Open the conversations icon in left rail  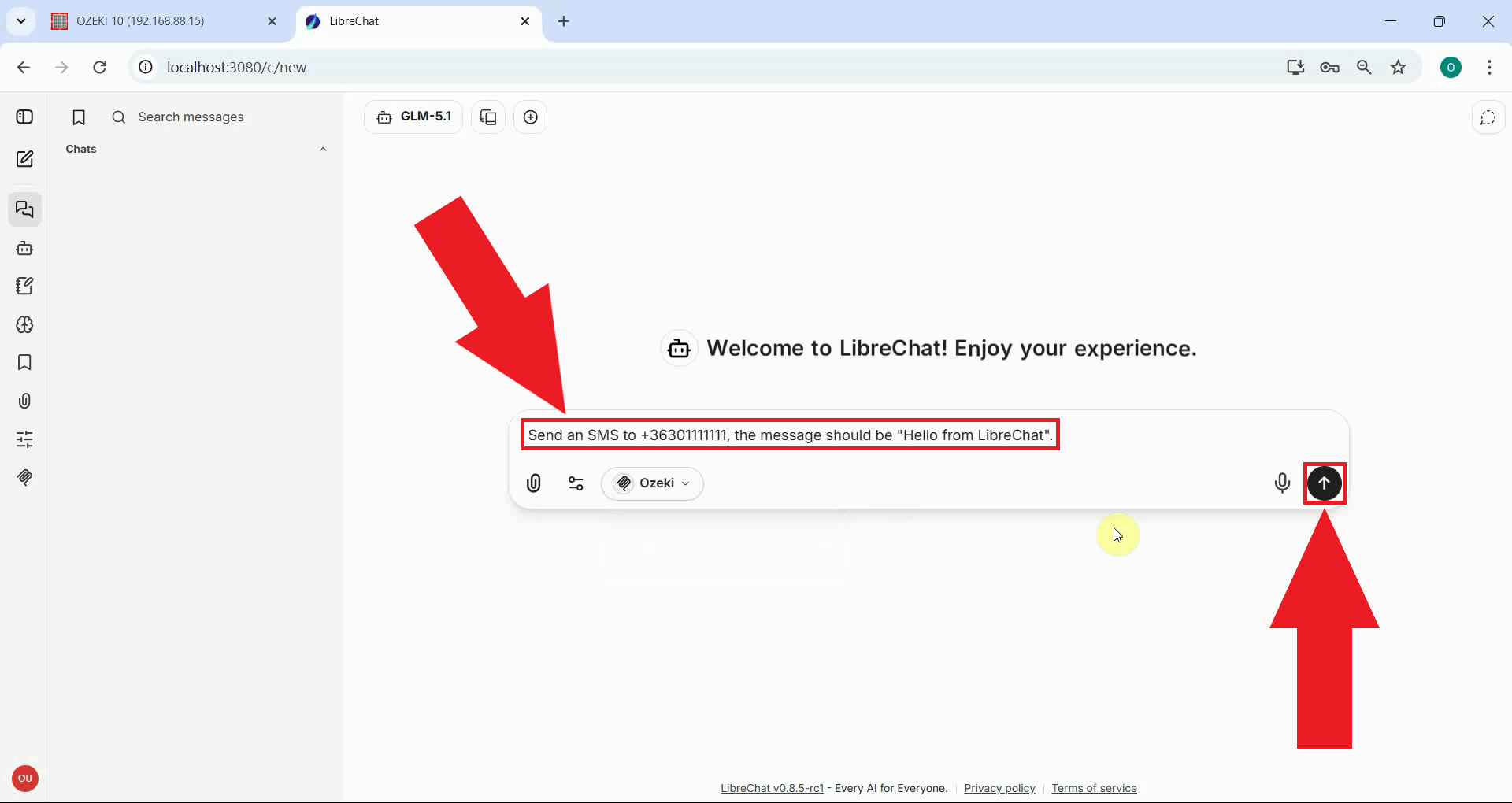pos(24,209)
